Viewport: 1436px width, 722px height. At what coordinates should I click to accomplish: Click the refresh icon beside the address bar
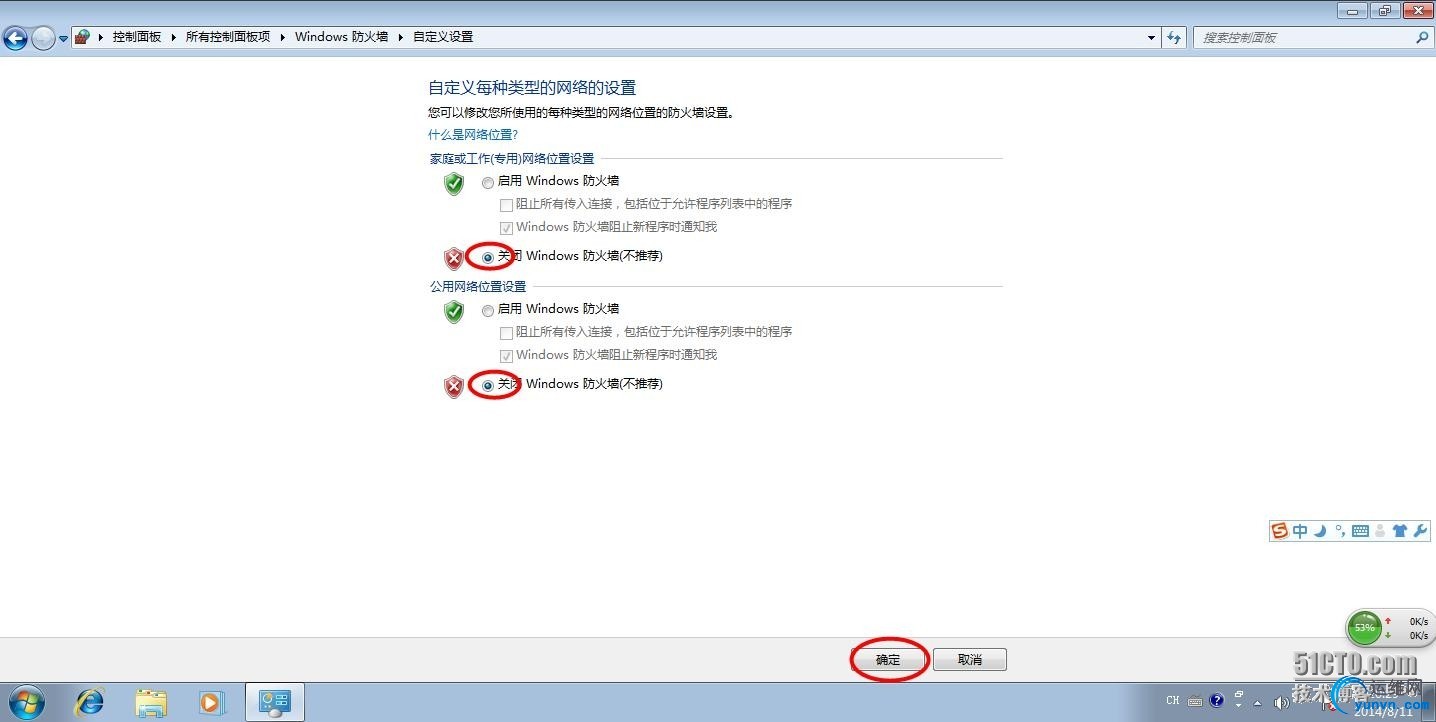(x=1174, y=37)
